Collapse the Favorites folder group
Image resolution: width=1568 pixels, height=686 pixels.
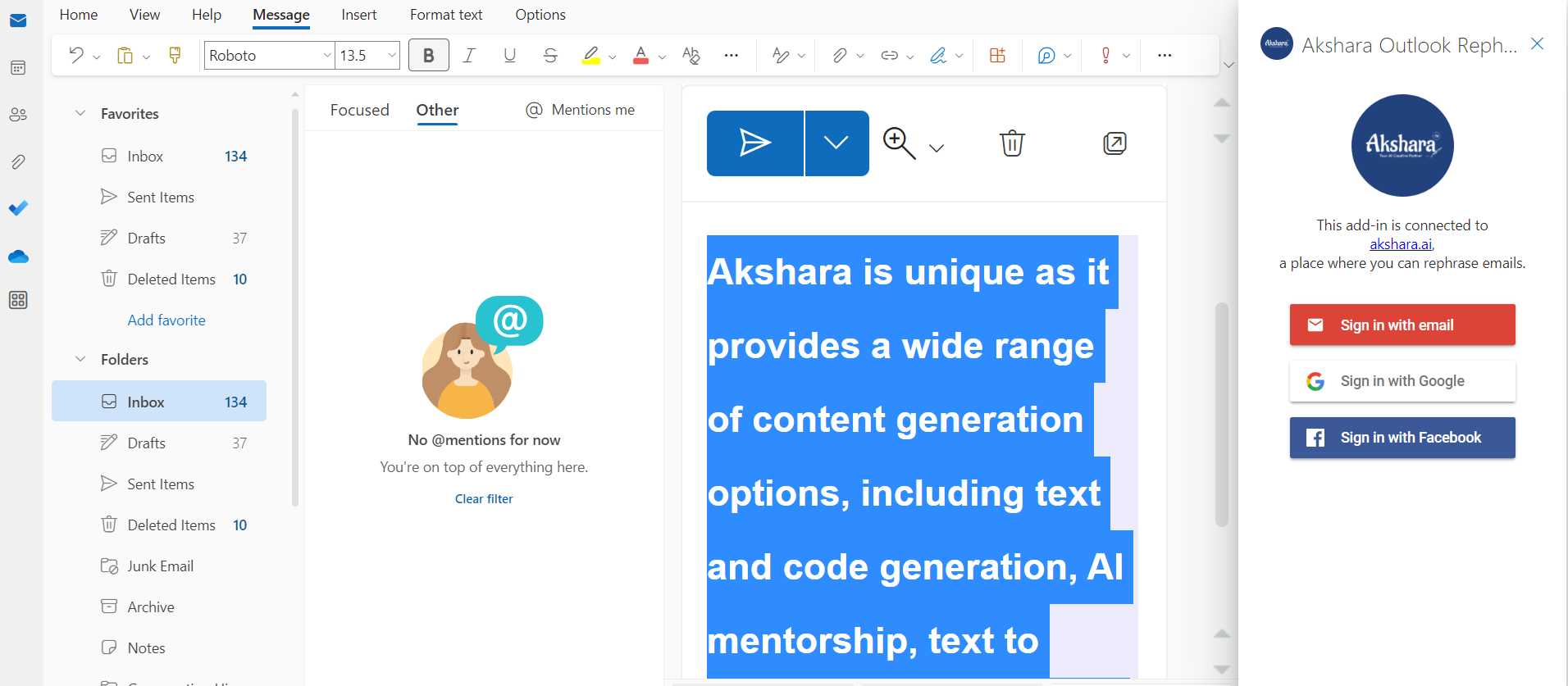pyautogui.click(x=80, y=113)
